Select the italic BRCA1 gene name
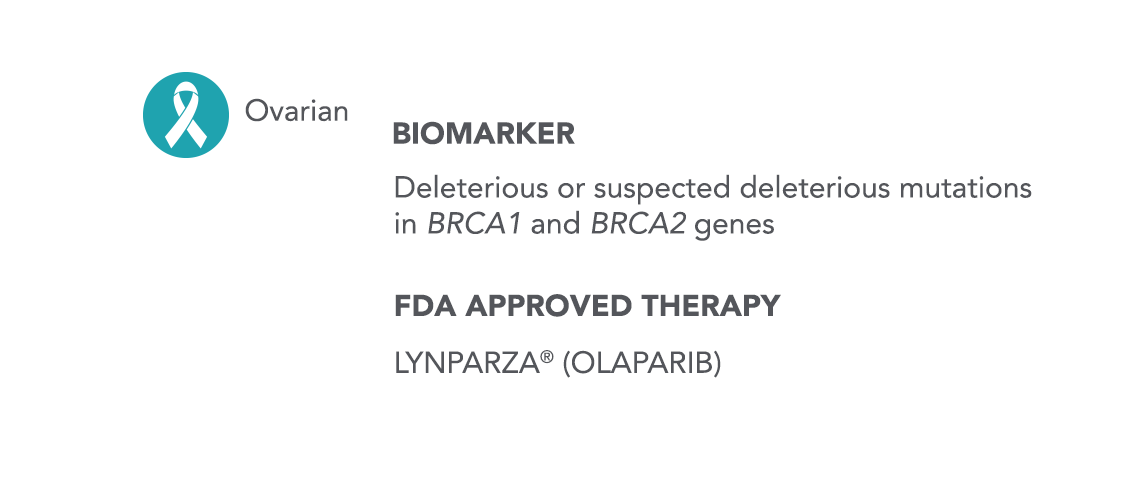The height and width of the screenshot is (500, 1140). 475,225
